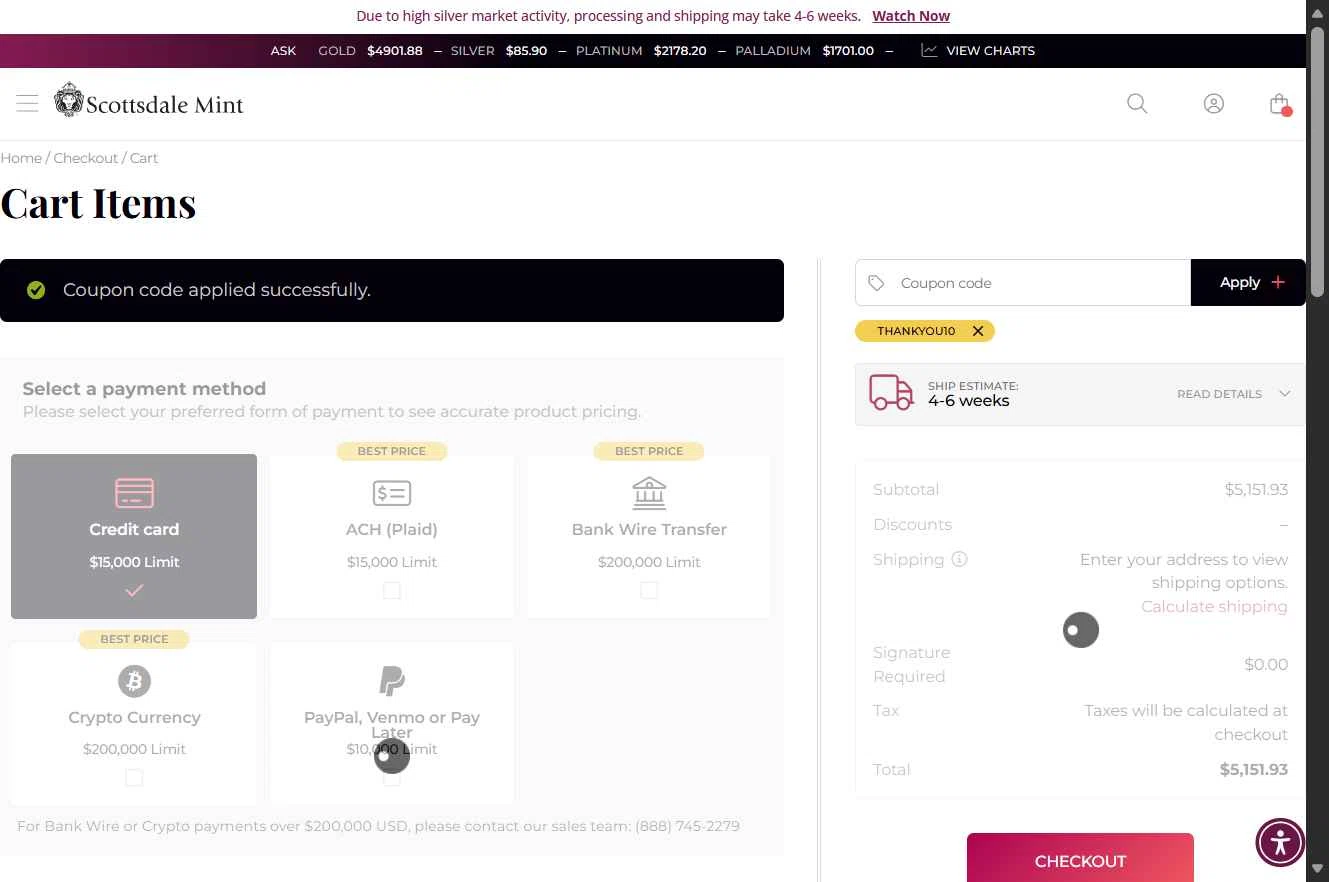1329x882 pixels.
Task: Open the hamburger menu icon
Action: (27, 103)
